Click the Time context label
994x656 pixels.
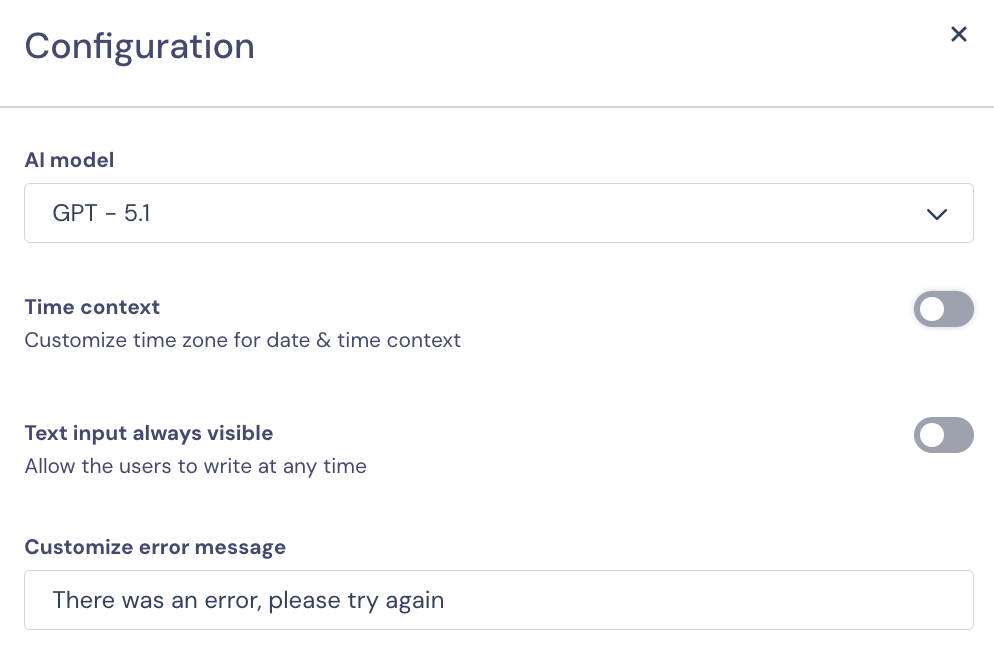(92, 307)
